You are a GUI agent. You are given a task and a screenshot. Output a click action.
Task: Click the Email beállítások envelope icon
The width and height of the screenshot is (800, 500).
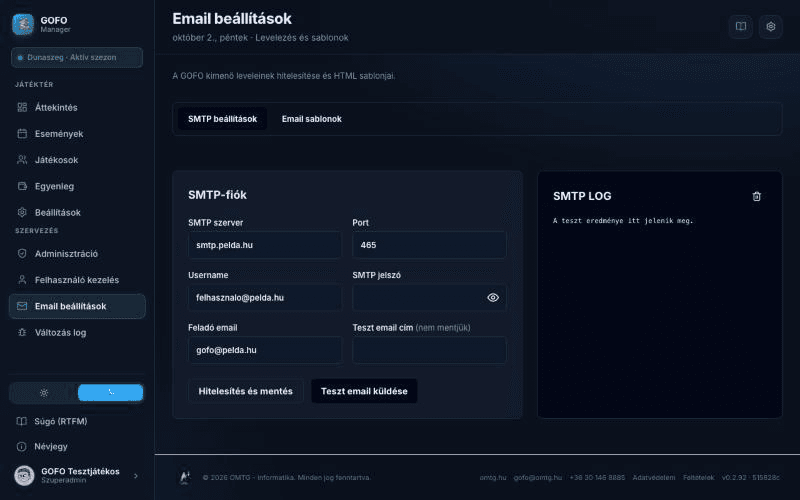[22, 306]
